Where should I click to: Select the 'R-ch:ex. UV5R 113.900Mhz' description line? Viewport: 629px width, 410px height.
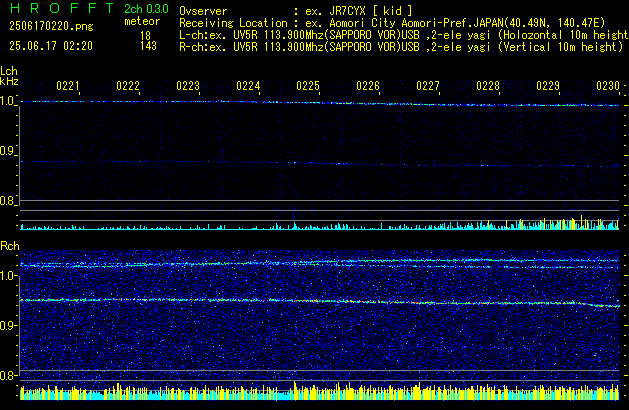coord(401,47)
